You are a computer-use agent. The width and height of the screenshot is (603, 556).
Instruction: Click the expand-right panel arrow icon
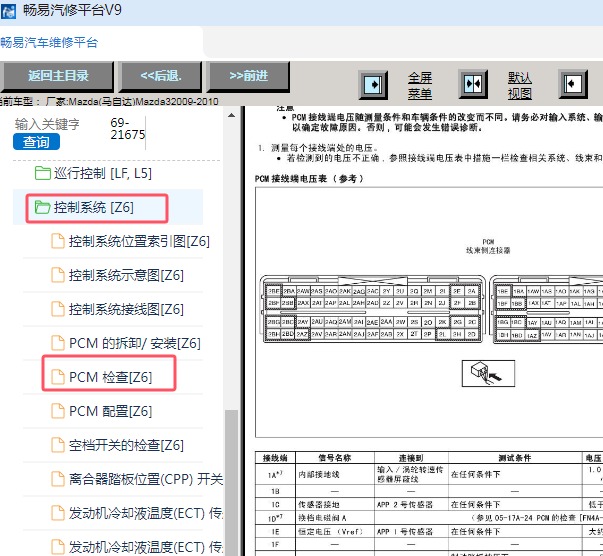point(374,84)
